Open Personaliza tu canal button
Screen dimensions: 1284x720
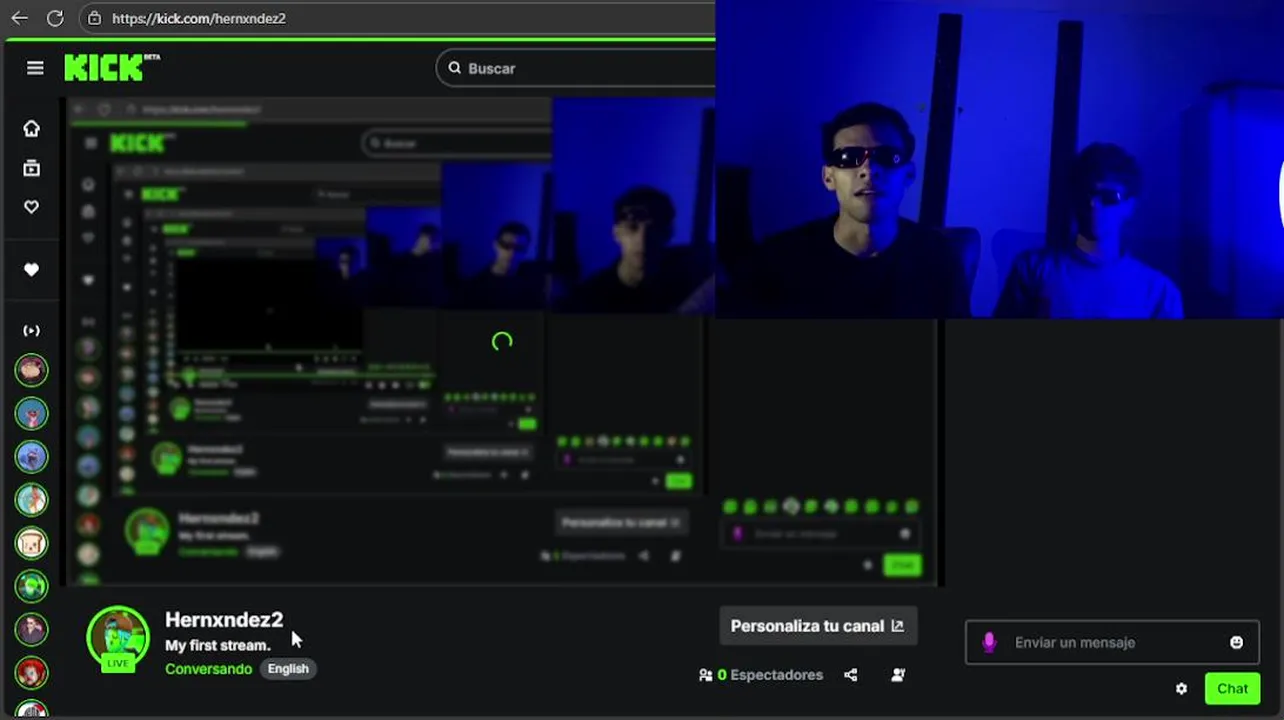[x=818, y=626]
